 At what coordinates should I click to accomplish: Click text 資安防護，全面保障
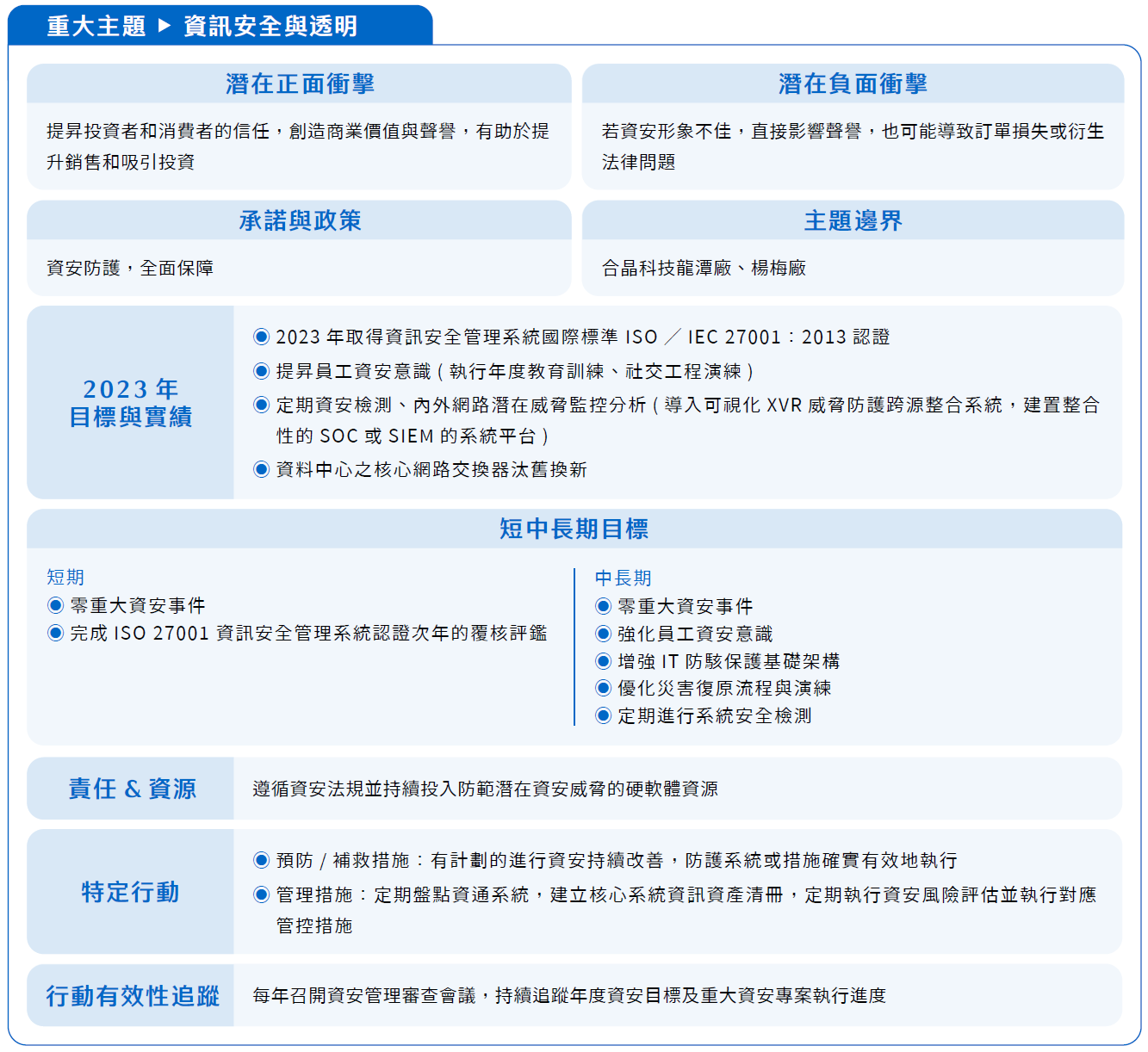coord(130,268)
